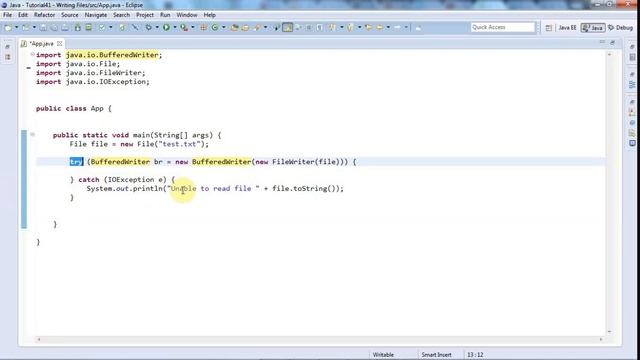Open the Navigate menu
Image resolution: width=640 pixels, height=360 pixels.
96,15
